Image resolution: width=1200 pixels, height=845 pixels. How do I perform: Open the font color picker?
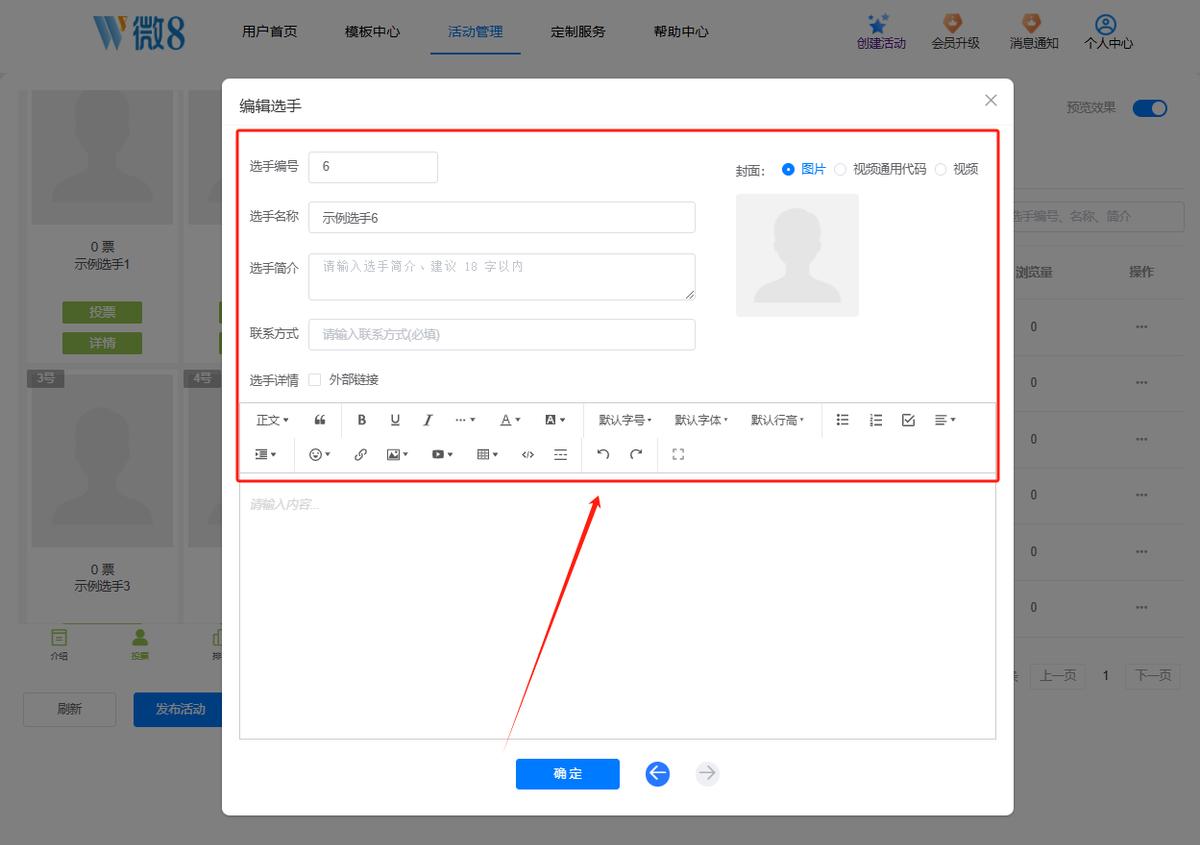(x=510, y=420)
